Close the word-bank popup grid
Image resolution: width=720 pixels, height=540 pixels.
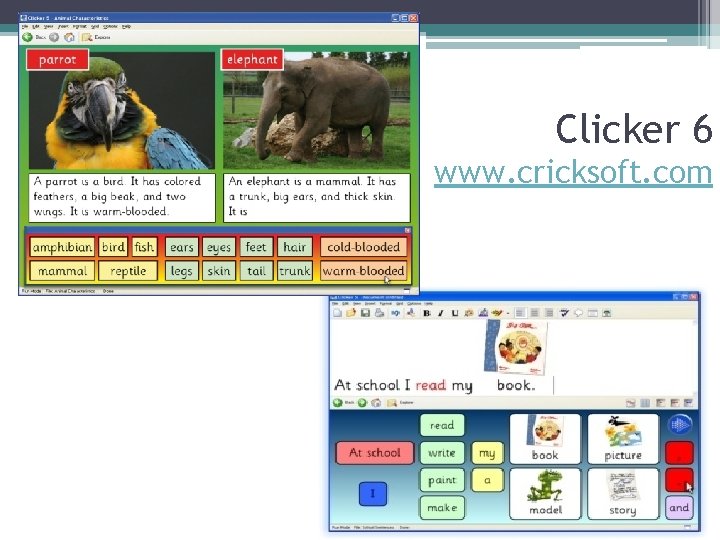tap(407, 230)
